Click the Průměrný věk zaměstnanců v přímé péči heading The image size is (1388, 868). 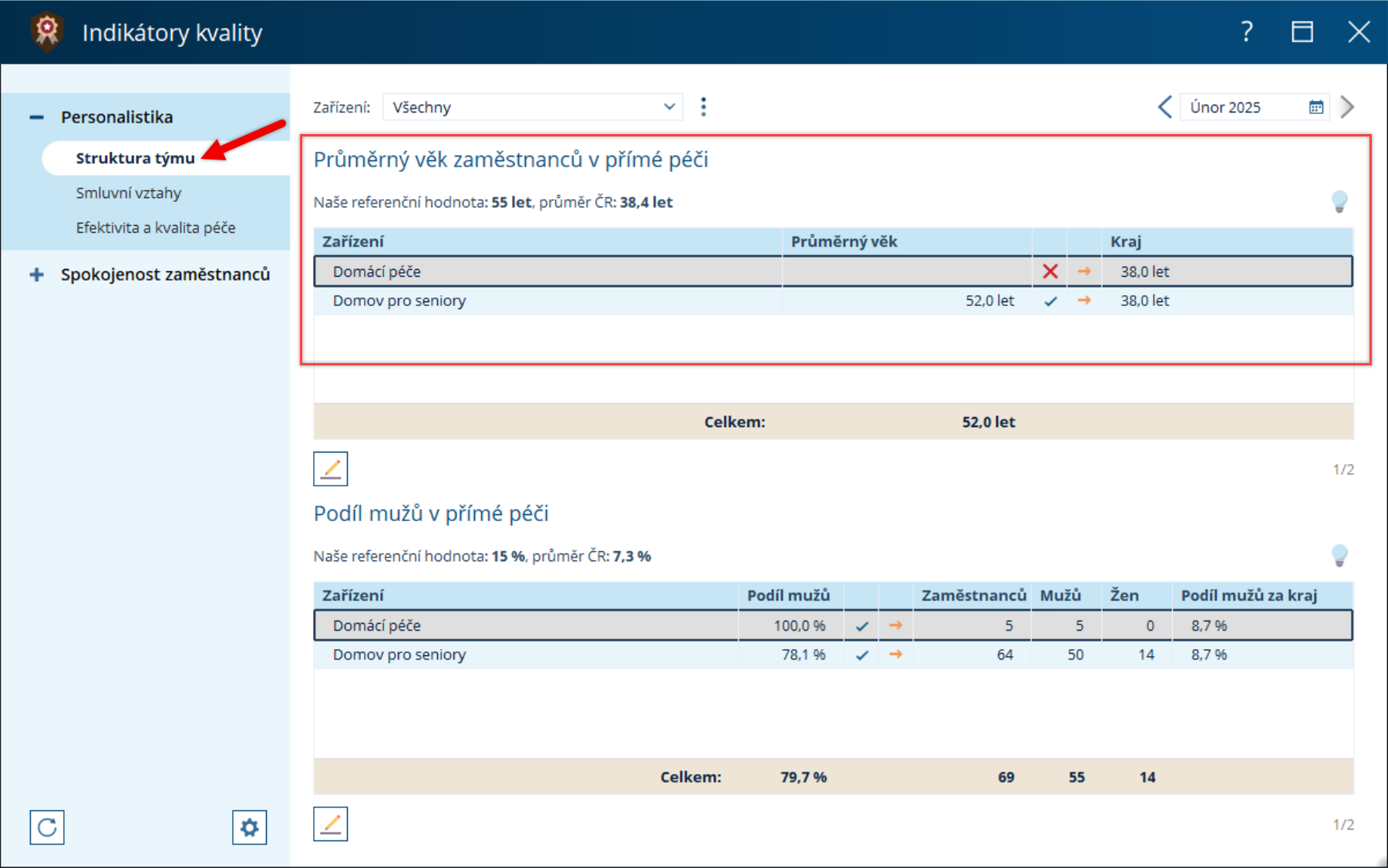click(x=510, y=160)
